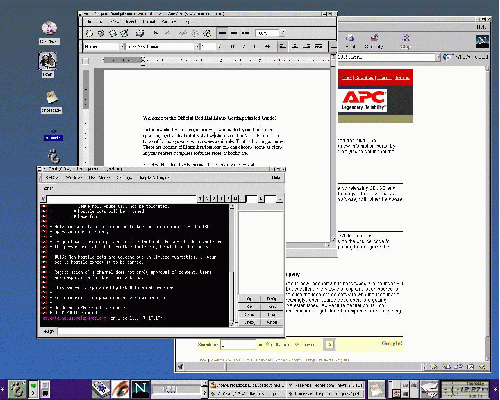Open the font name dropdown in AbiWord
Screen dimensions: 500x400
click(197, 46)
